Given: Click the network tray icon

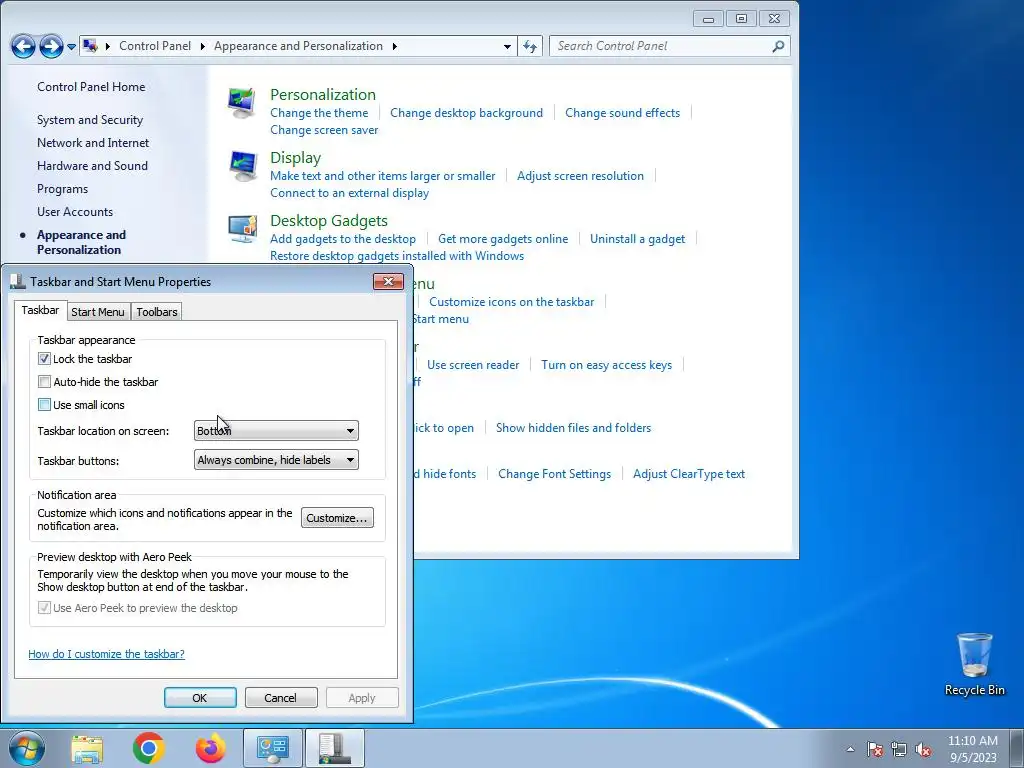Looking at the screenshot, I should 899,749.
